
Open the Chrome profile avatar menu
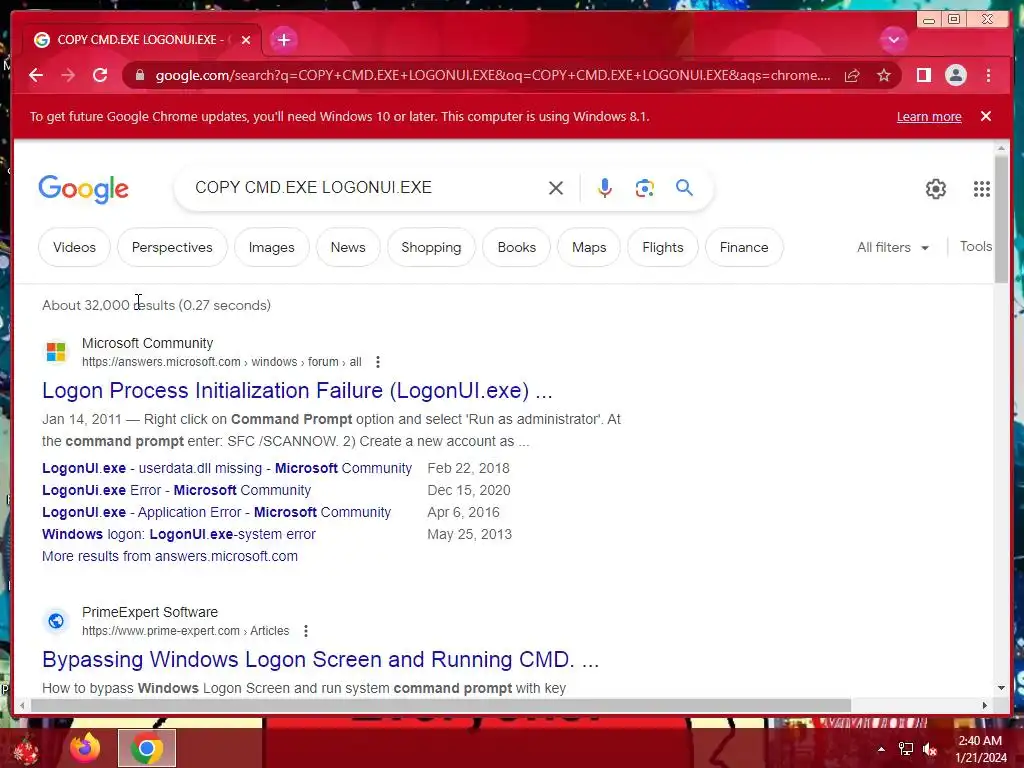point(955,75)
